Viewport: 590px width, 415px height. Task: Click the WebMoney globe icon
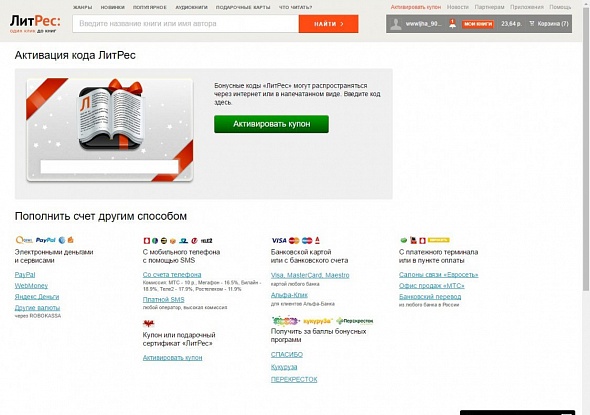(x=62, y=240)
